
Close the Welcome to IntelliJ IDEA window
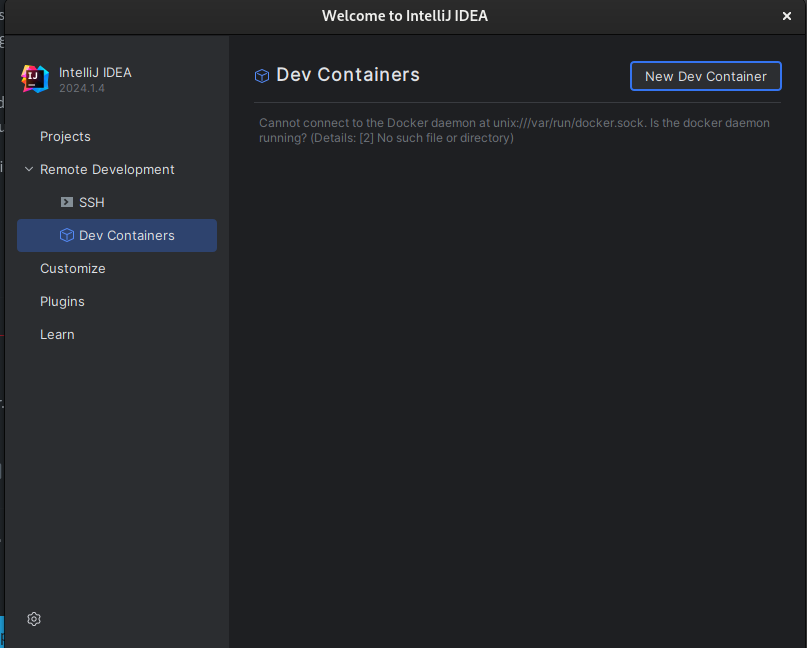tap(787, 16)
